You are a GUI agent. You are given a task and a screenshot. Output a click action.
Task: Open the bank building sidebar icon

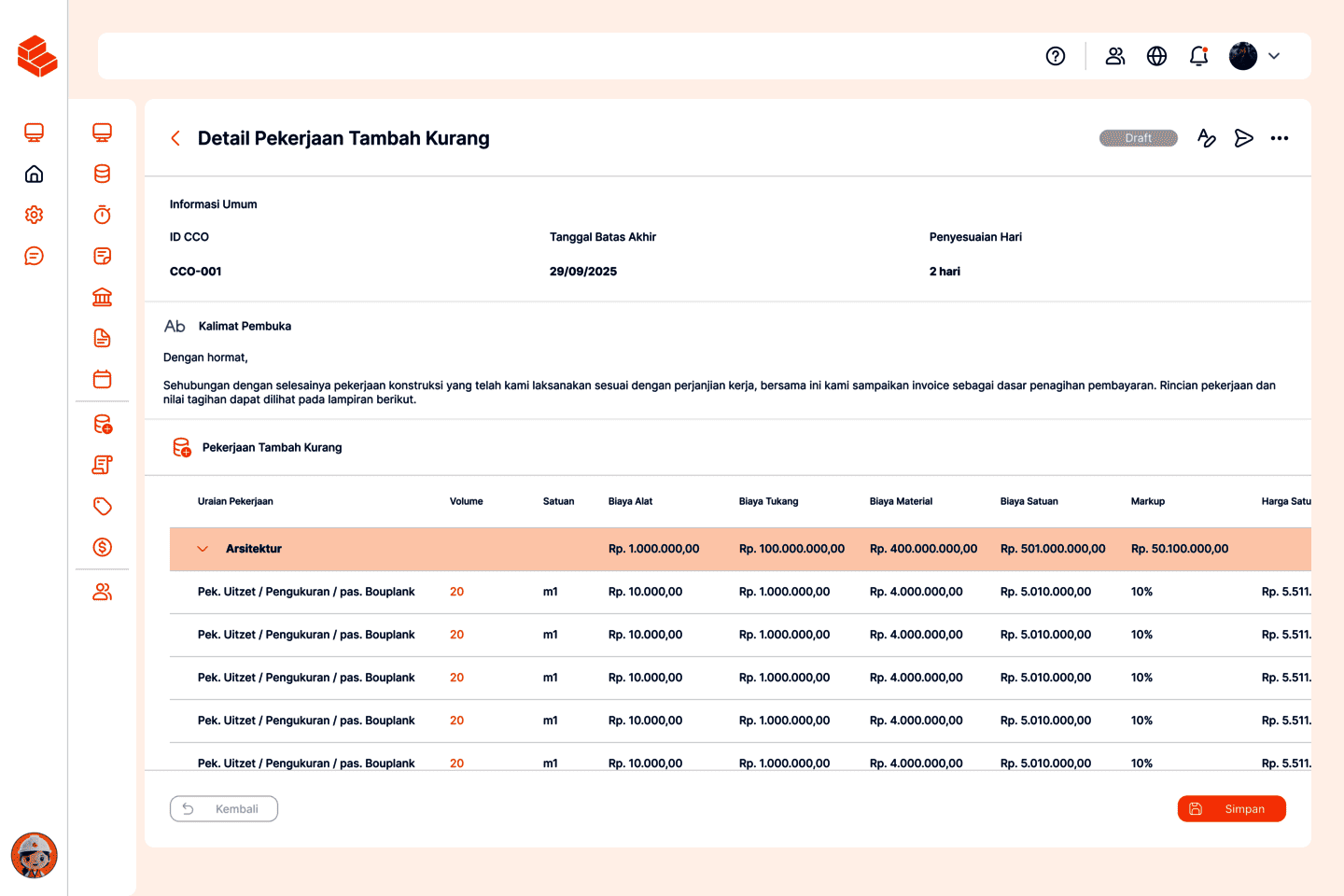coord(103,297)
